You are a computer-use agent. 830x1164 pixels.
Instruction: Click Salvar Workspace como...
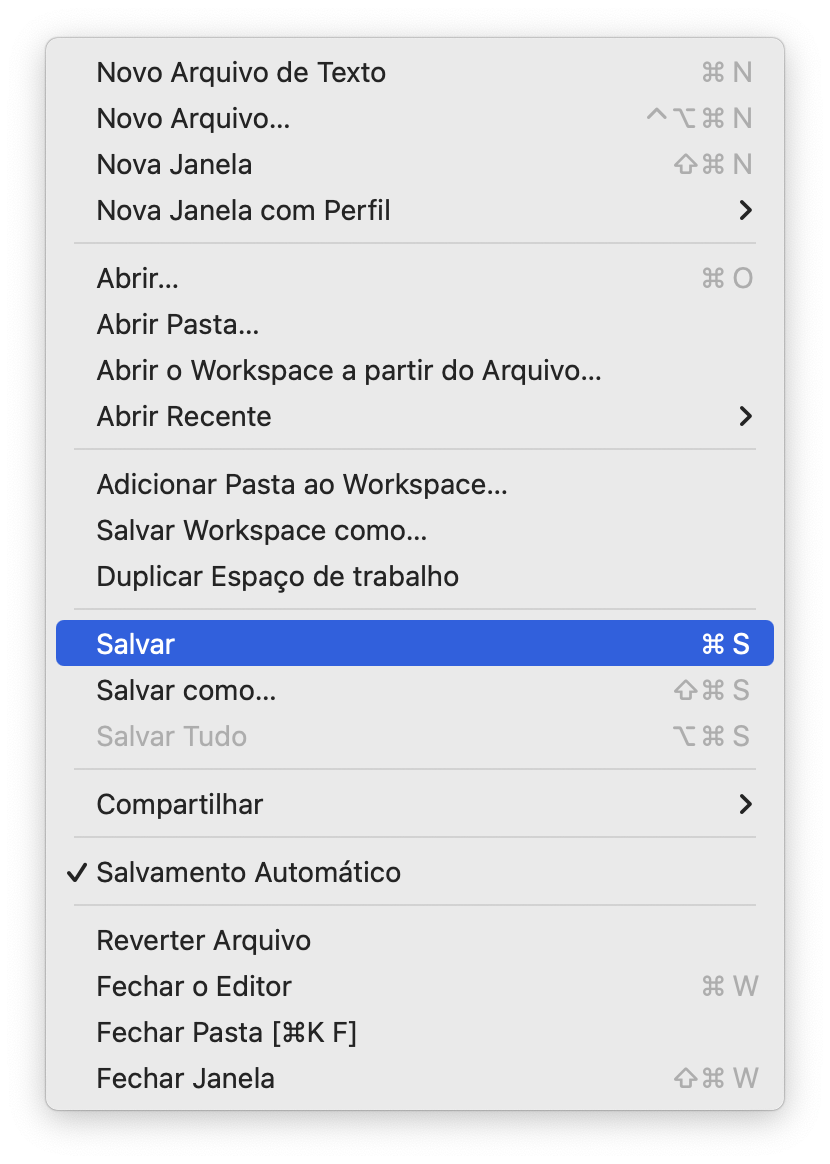pyautogui.click(x=262, y=530)
